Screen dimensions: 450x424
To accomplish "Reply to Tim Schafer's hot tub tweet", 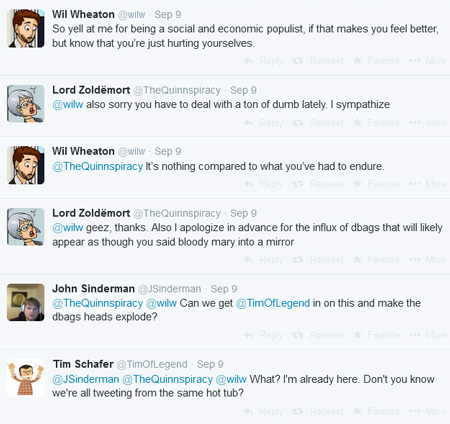I will (x=264, y=411).
